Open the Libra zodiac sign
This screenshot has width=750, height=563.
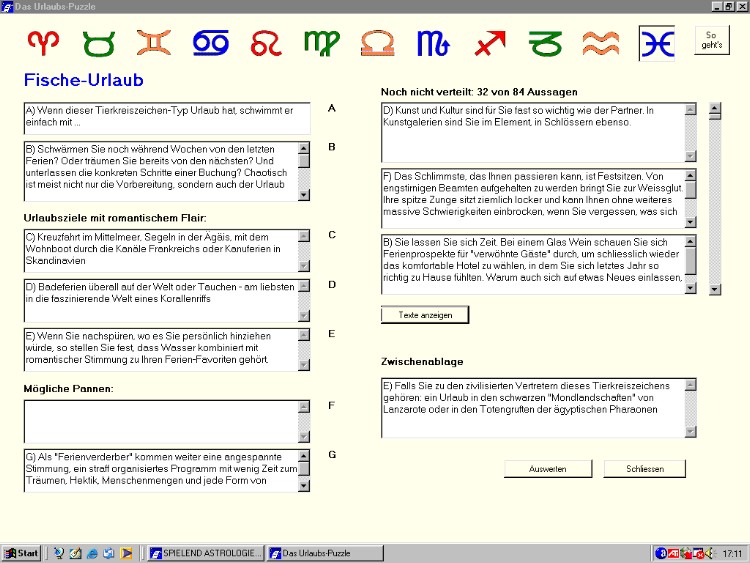coord(378,43)
